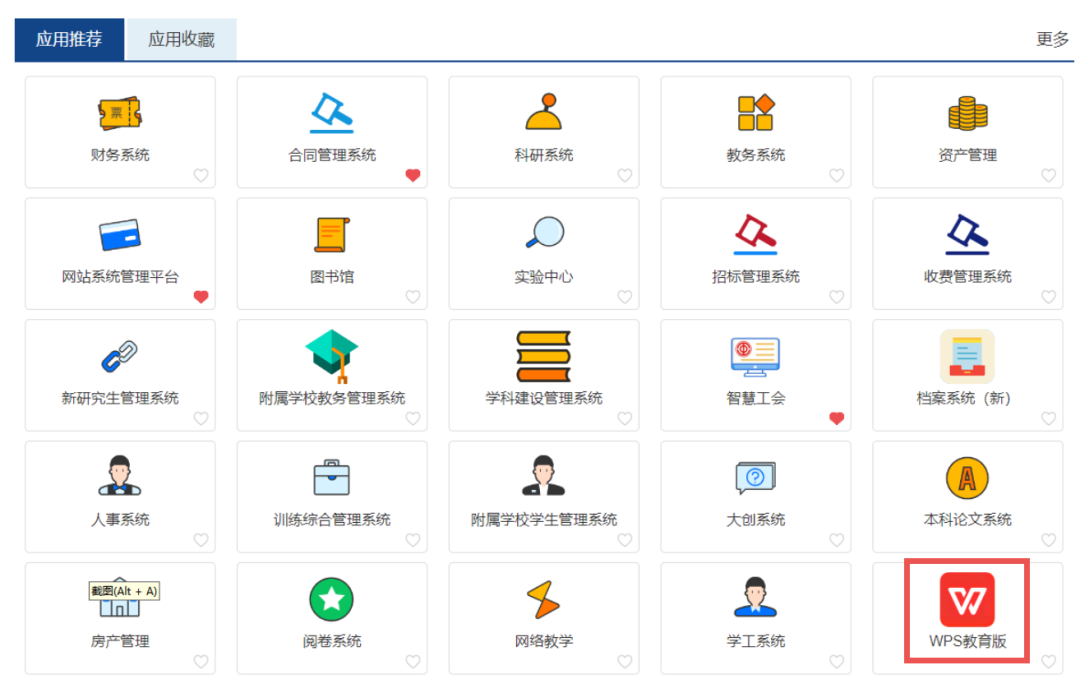Open the 网站系统管理平台 card icon
This screenshot has height=693, width=1080.
(120, 235)
